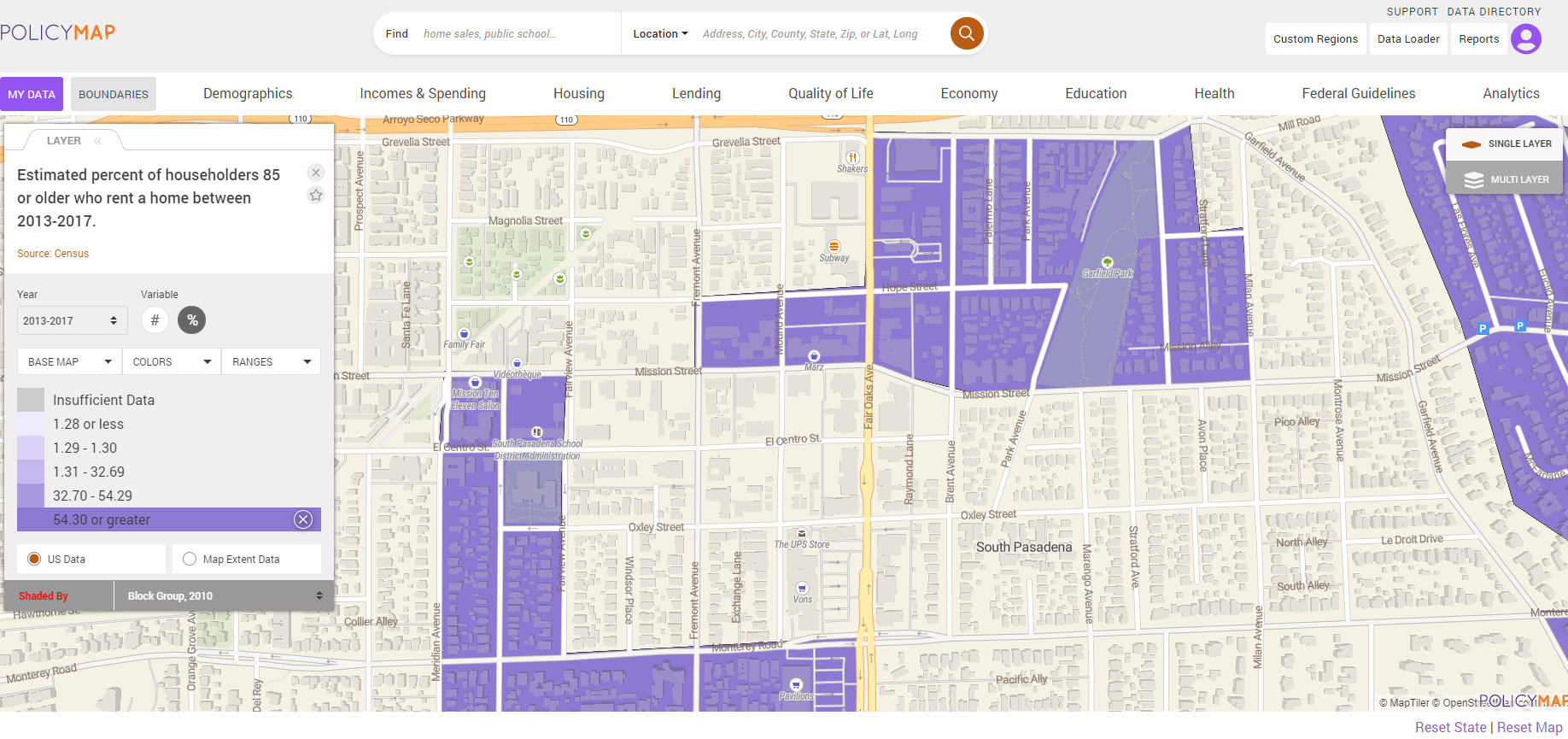Open Reports
Viewport: 1568px width, 739px height.
pos(1478,38)
